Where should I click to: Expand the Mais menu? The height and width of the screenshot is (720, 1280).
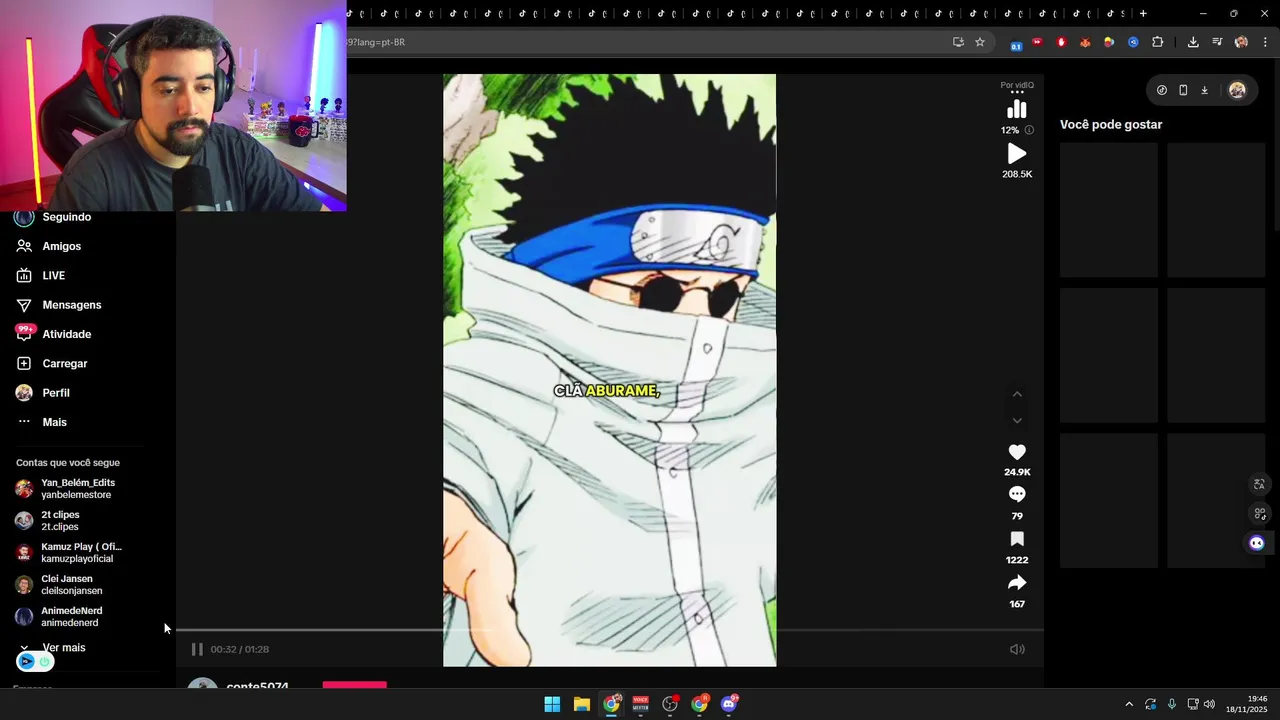pos(54,422)
